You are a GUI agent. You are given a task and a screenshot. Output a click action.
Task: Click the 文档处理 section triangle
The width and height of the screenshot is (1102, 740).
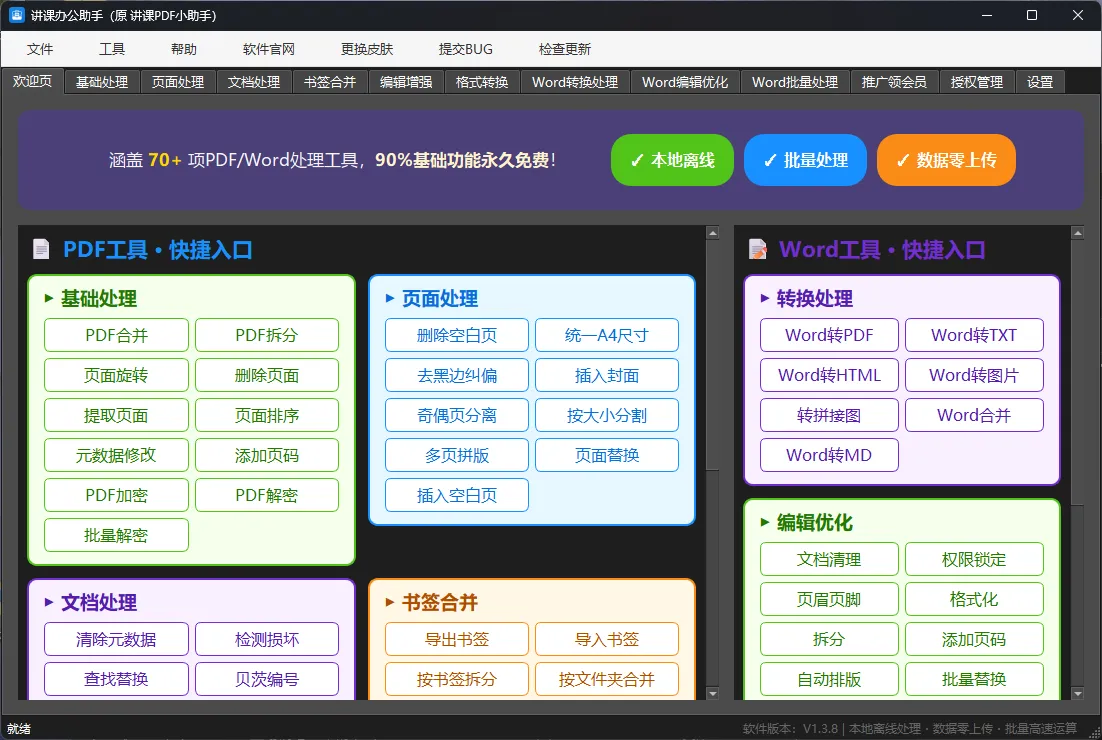point(48,602)
